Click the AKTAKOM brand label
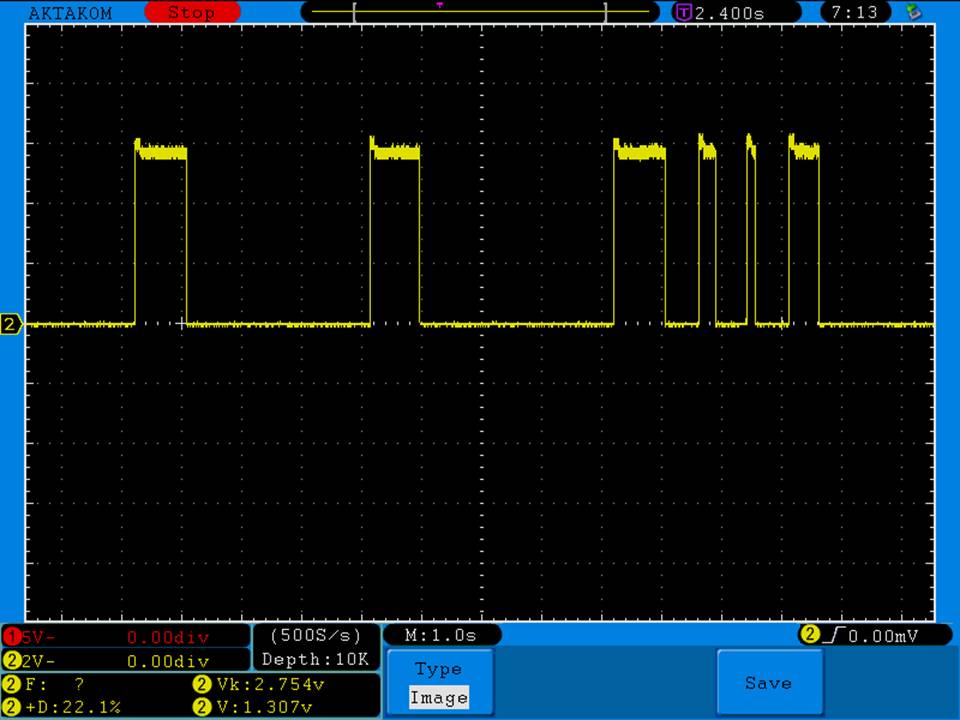 70,13
